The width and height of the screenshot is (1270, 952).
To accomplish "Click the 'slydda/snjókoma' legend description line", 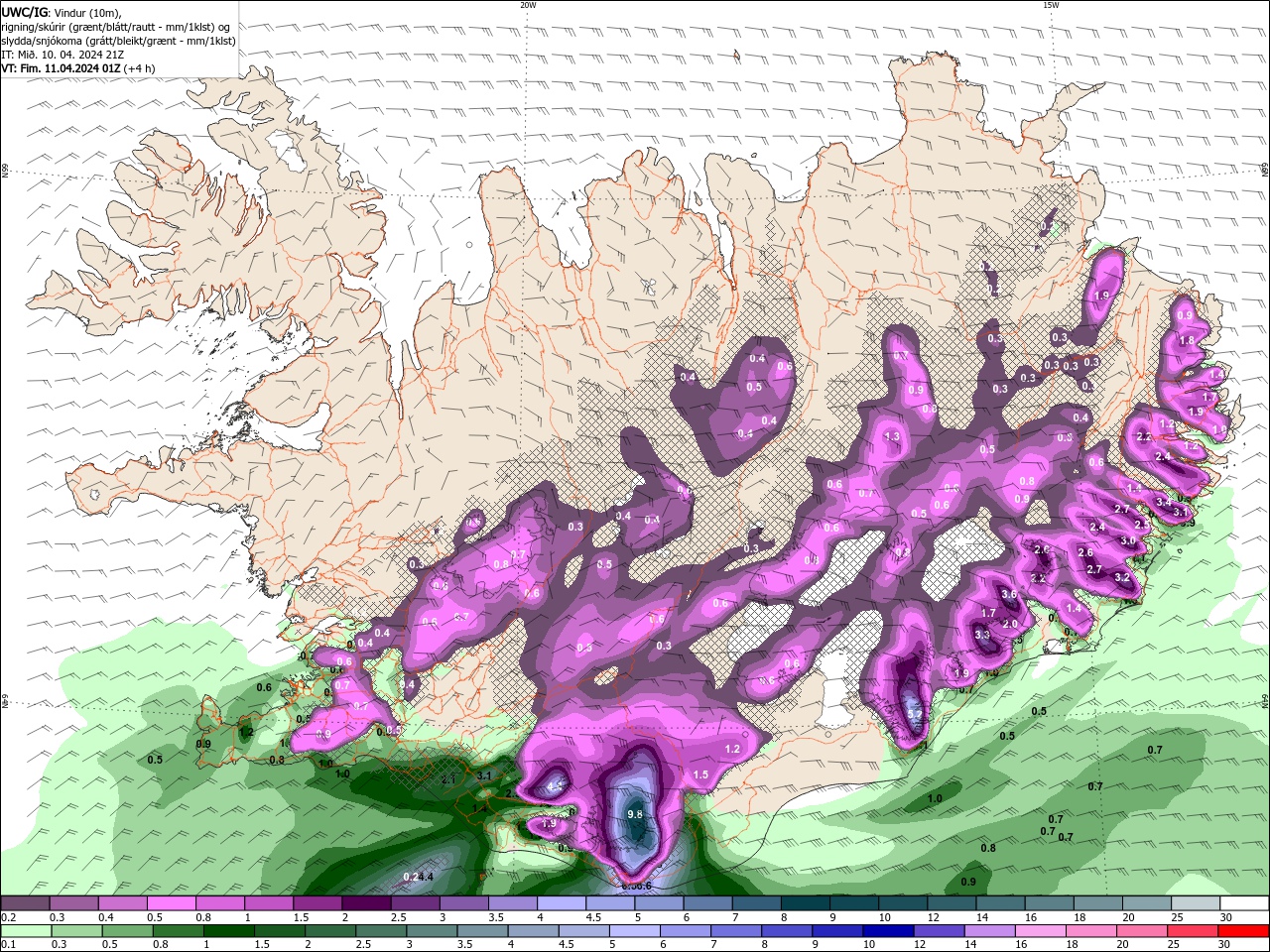I will pos(118,41).
